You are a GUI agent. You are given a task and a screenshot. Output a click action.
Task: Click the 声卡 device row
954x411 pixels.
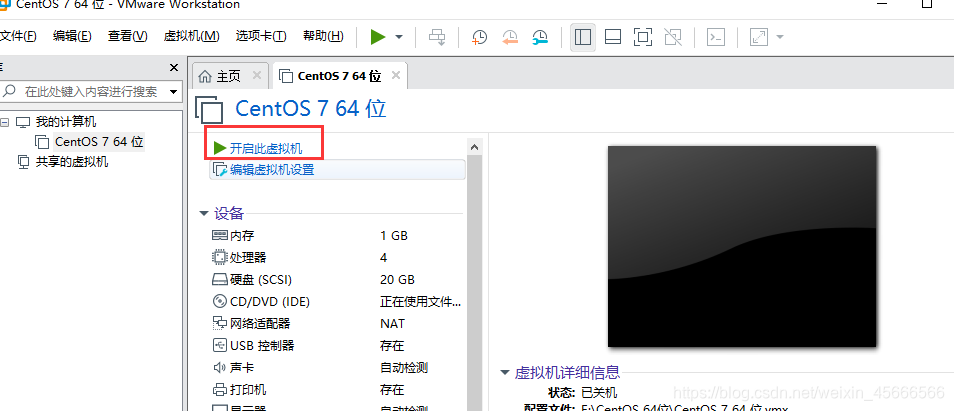(336, 367)
